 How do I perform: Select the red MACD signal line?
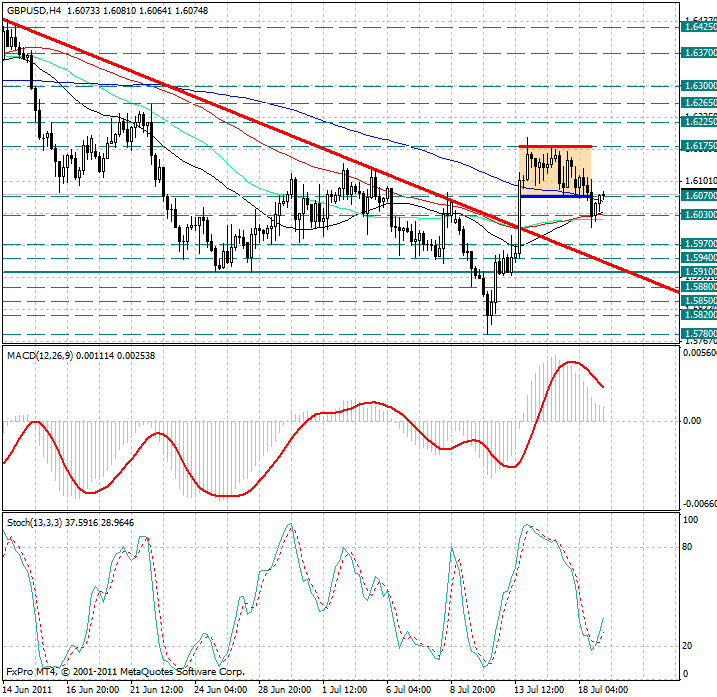pyautogui.click(x=303, y=429)
